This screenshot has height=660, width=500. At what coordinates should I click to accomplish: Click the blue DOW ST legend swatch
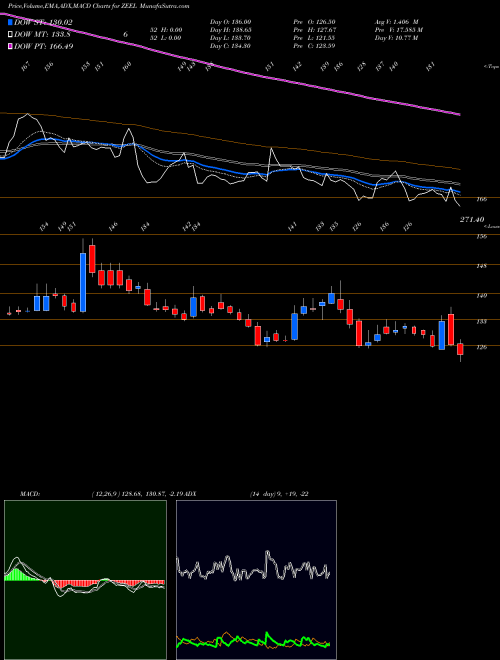11,23
